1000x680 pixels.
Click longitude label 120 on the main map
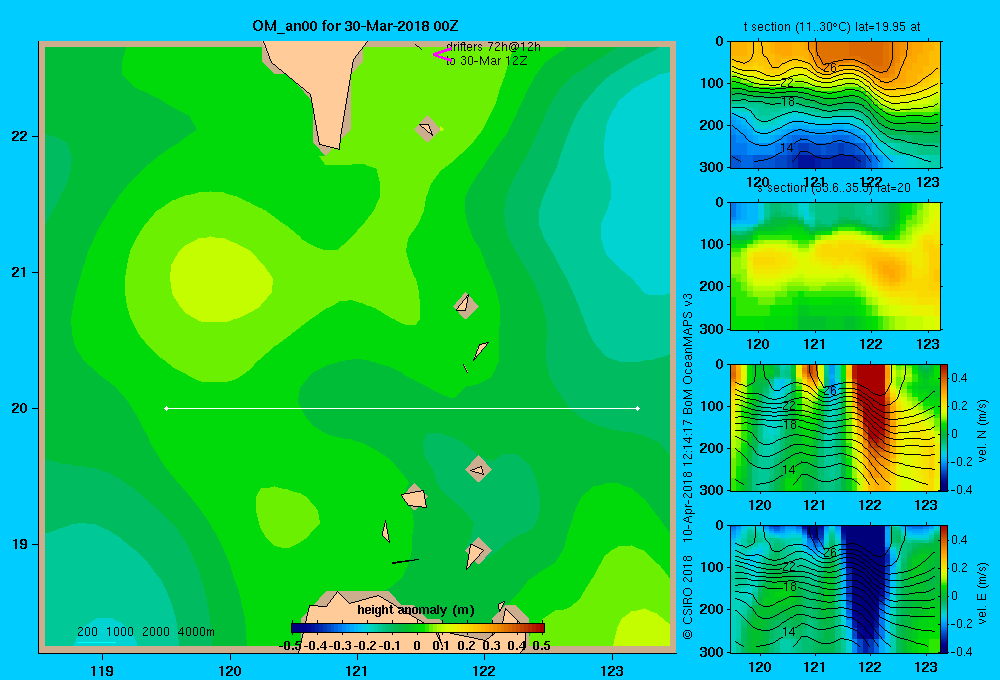[x=230, y=670]
